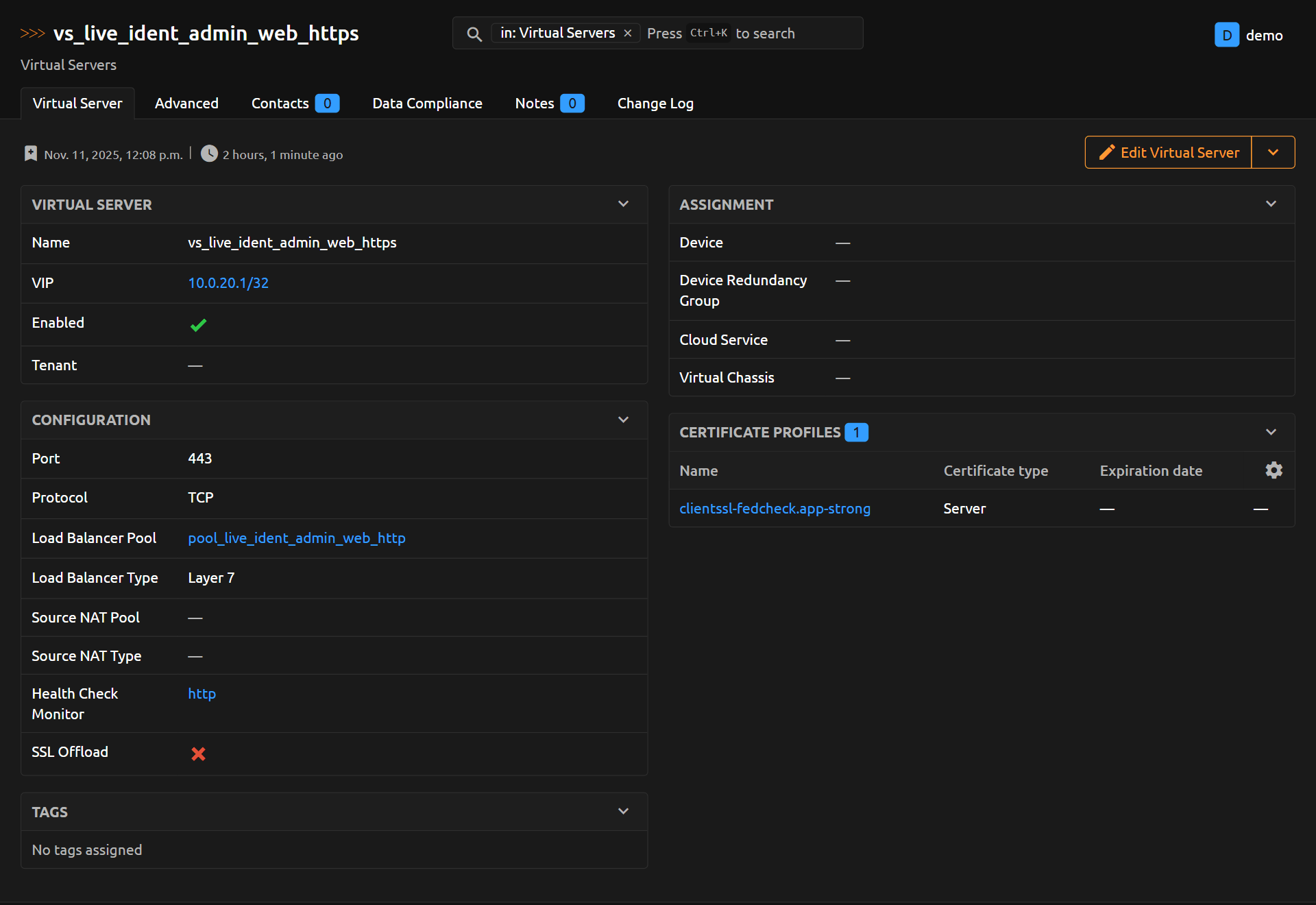1316x905 pixels.
Task: Click the orange triple-arrow logo icon
Action: coord(32,33)
